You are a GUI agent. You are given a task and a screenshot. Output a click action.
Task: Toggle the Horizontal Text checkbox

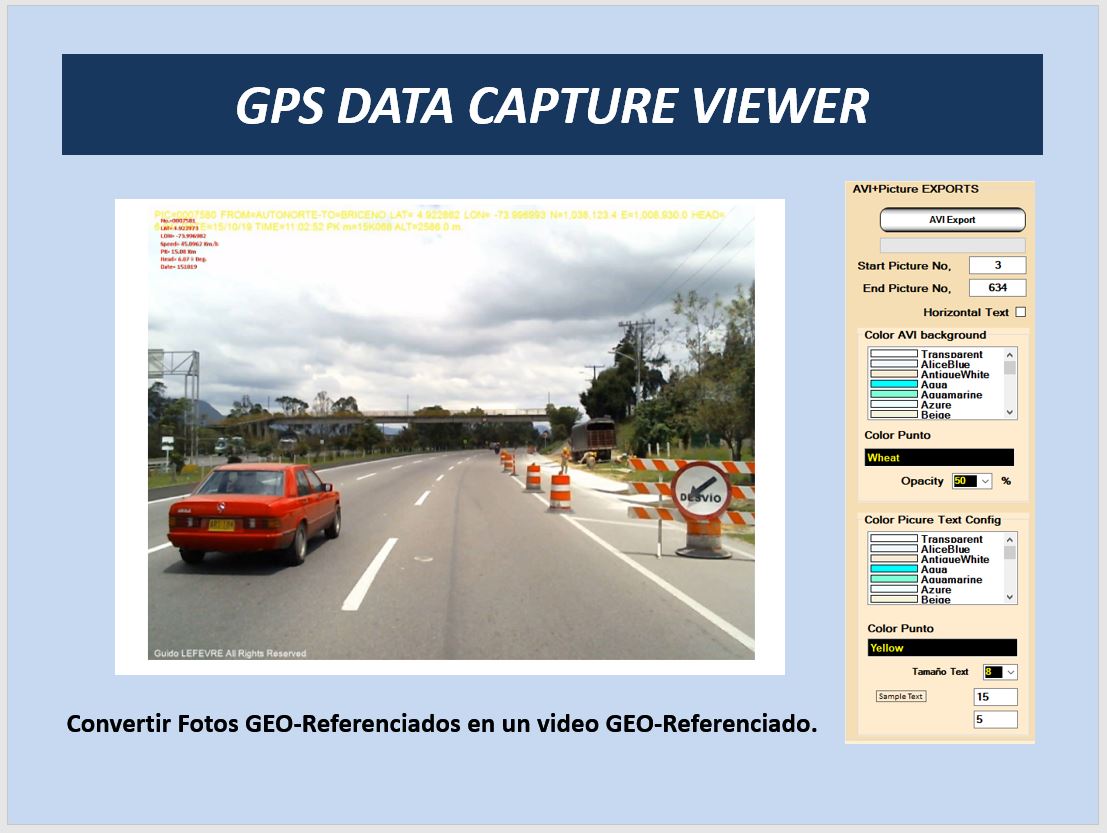click(1020, 312)
